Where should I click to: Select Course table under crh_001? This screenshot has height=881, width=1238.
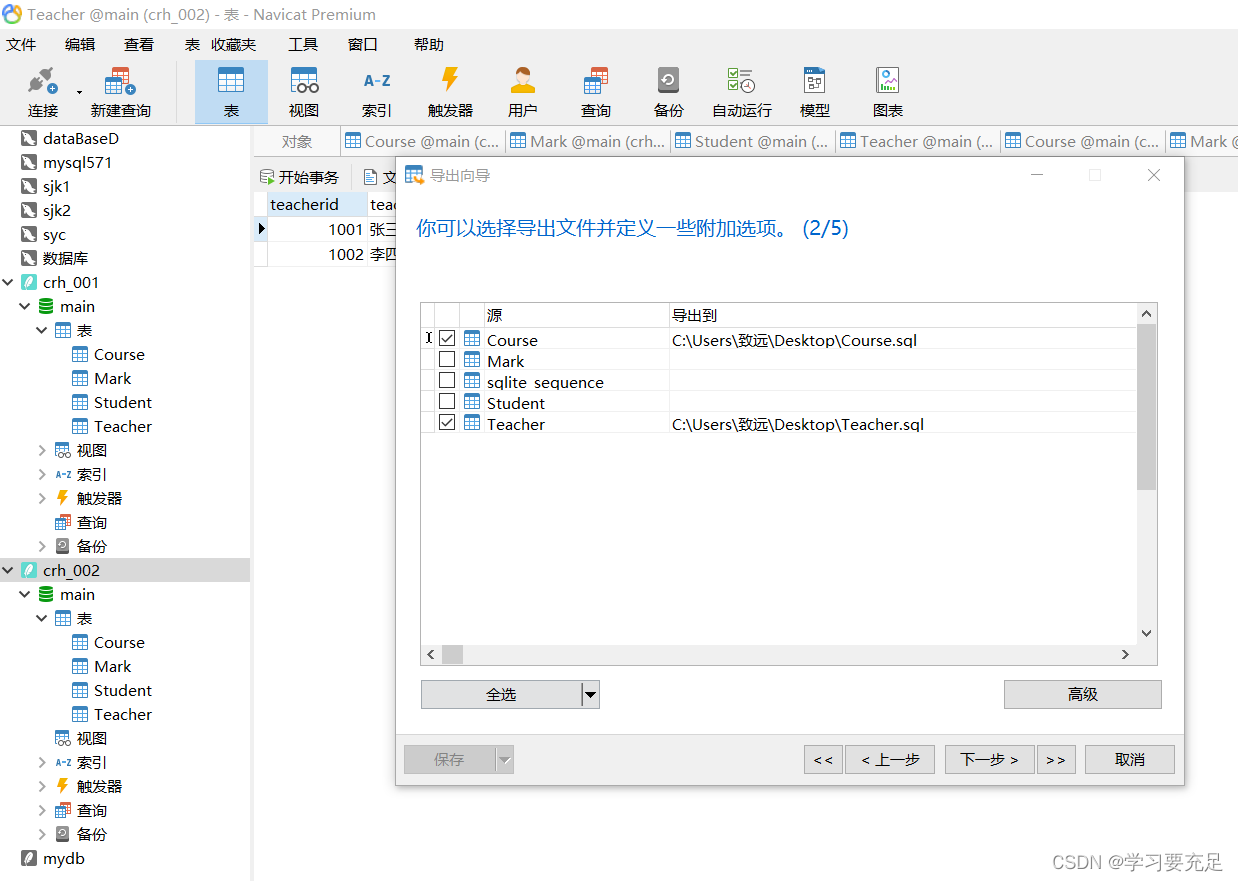(119, 354)
